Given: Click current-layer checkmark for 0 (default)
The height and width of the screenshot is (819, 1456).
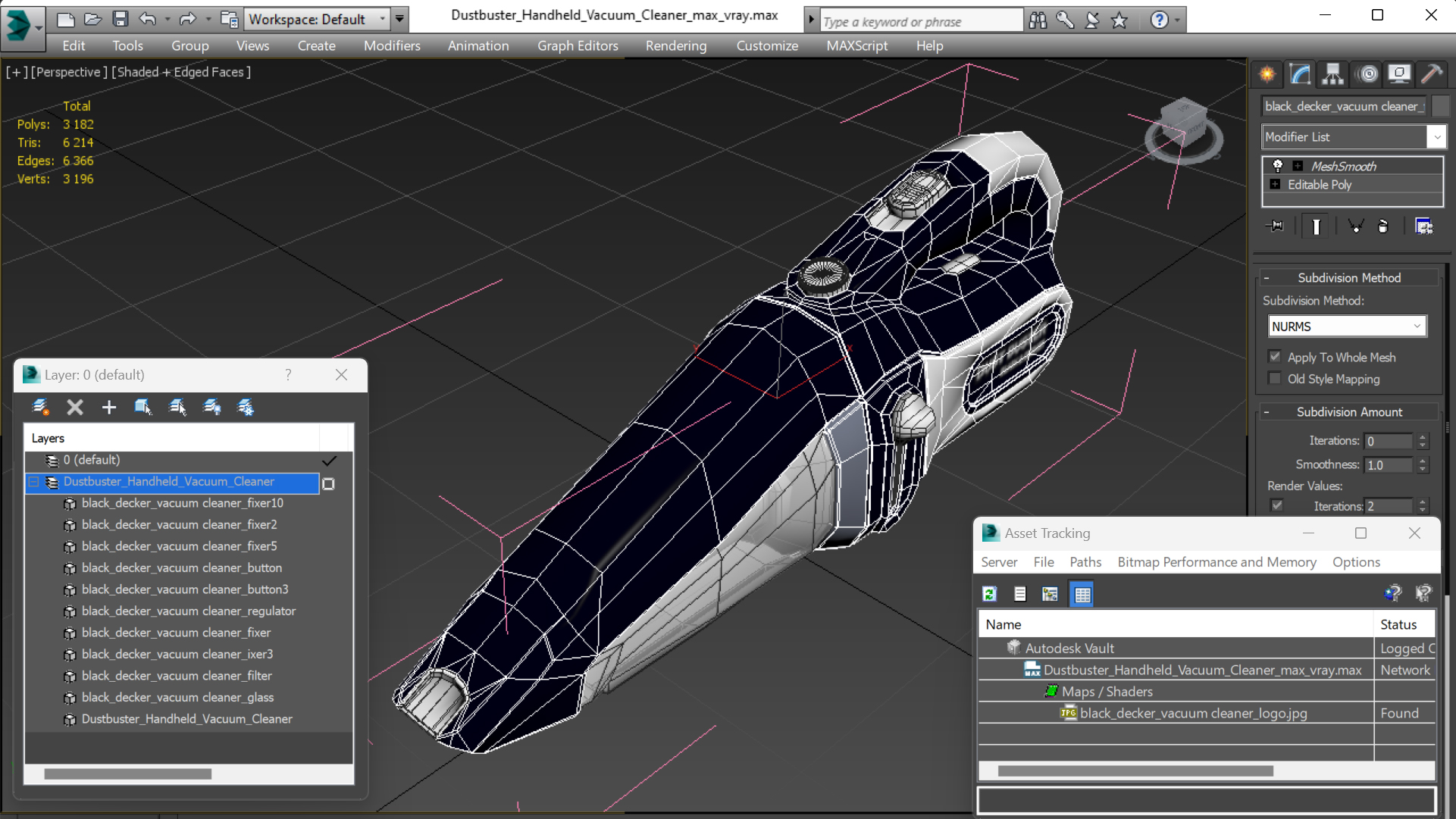Looking at the screenshot, I should pos(329,461).
